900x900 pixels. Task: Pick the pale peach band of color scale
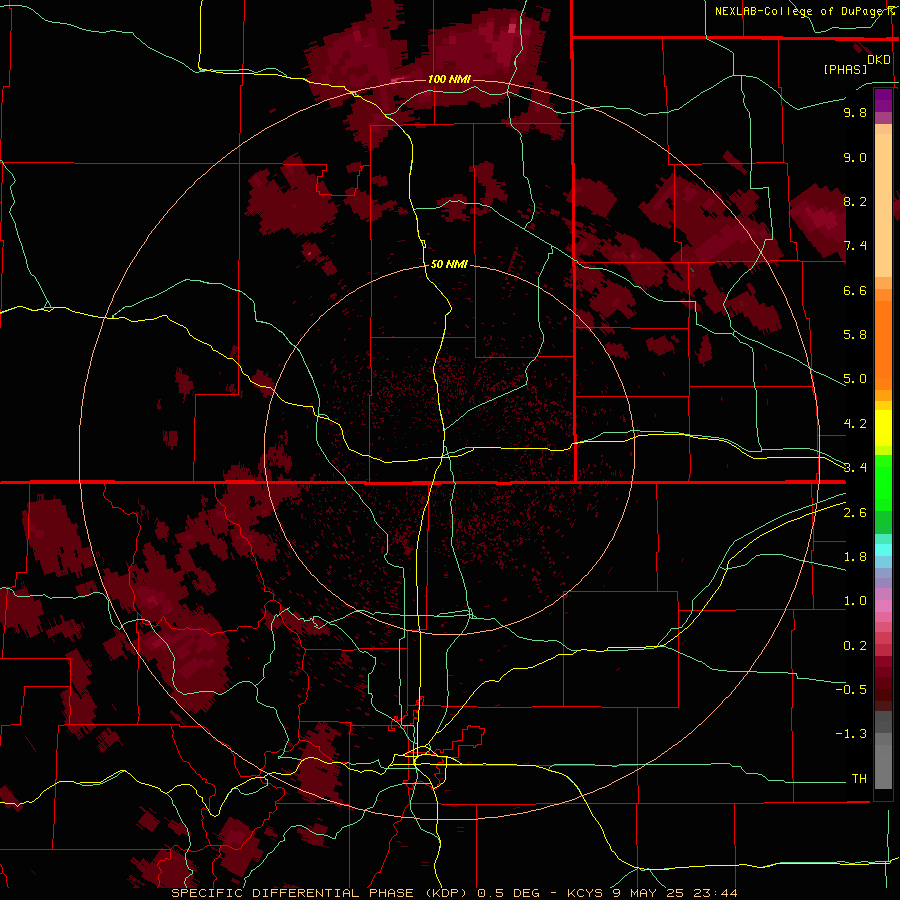883,205
